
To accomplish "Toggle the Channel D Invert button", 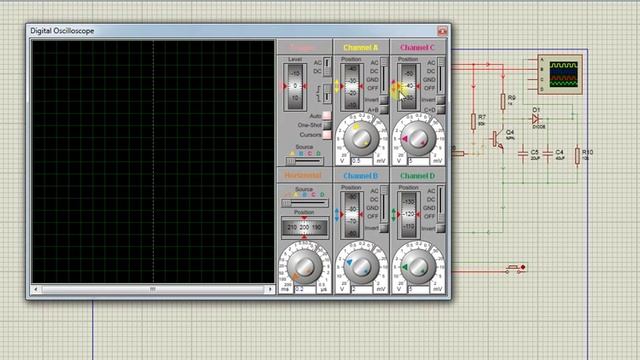I will 441,229.
